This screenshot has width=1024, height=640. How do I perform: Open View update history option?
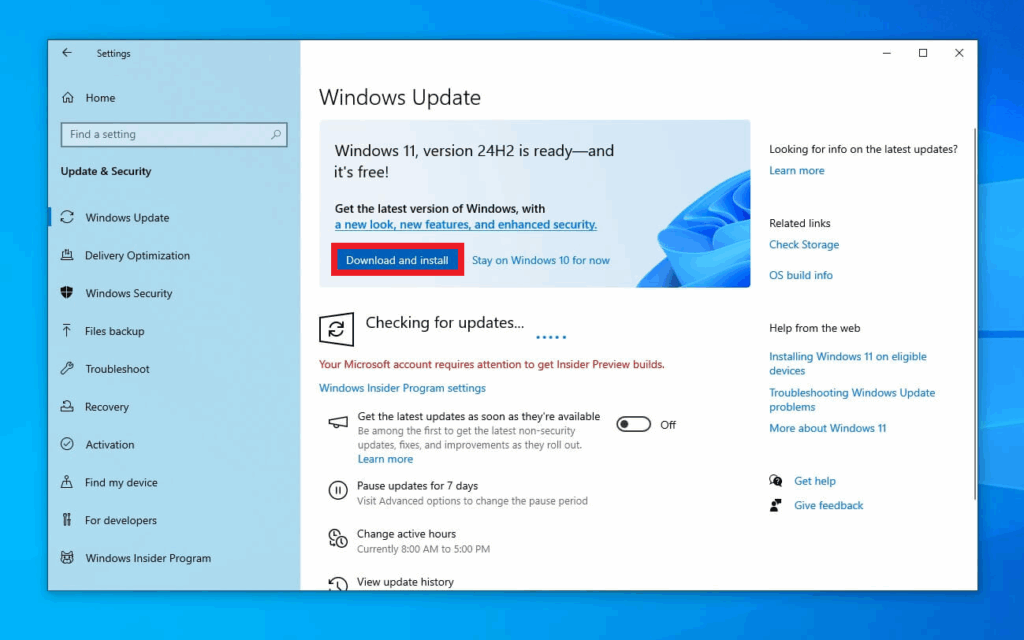tap(405, 582)
